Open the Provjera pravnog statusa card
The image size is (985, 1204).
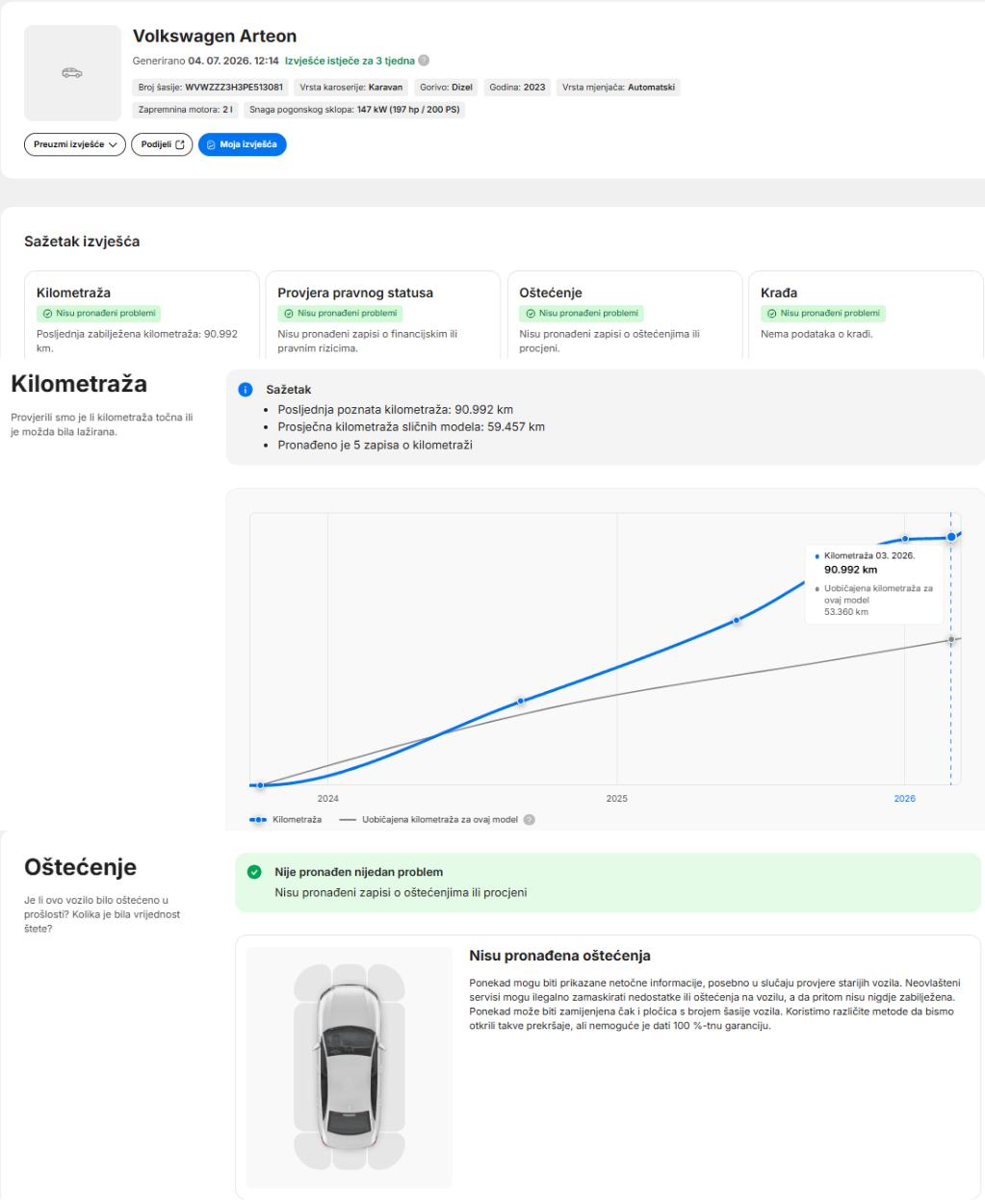[x=382, y=314]
